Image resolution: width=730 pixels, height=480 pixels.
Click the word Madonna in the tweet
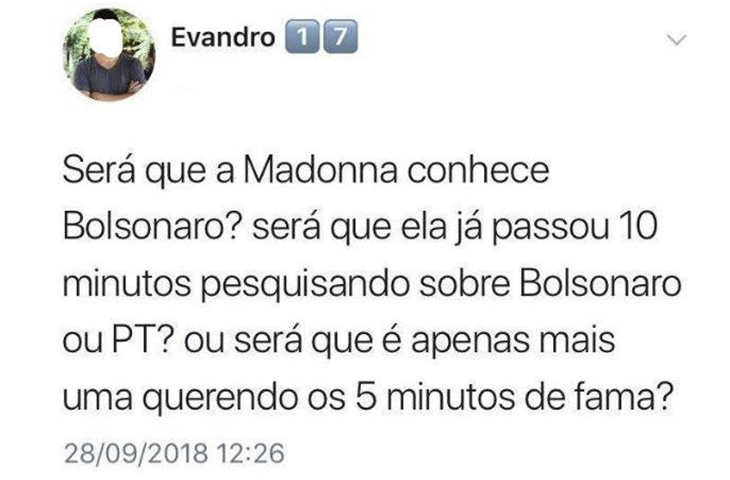pyautogui.click(x=321, y=170)
